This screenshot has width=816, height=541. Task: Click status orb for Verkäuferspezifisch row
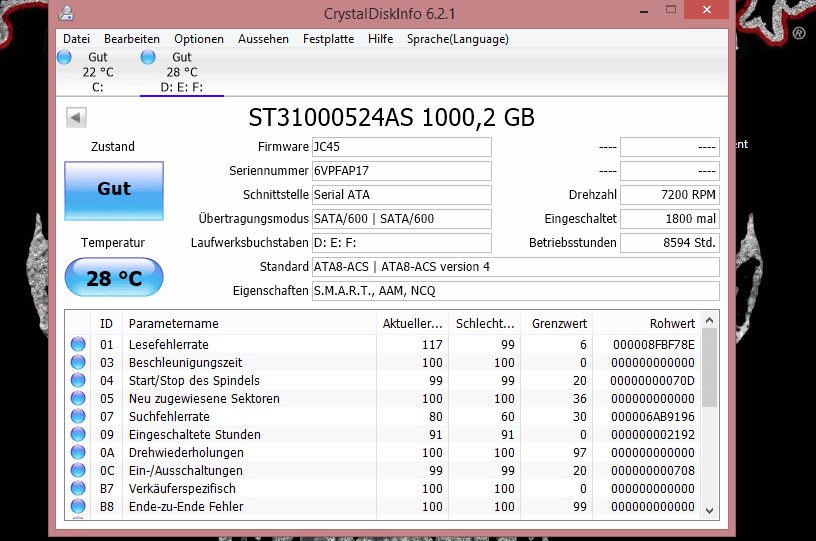[78, 488]
